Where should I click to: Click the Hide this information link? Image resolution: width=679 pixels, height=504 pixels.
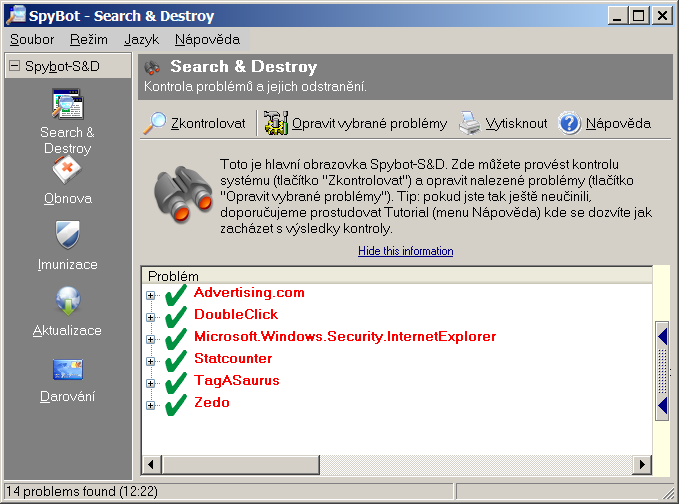[406, 251]
